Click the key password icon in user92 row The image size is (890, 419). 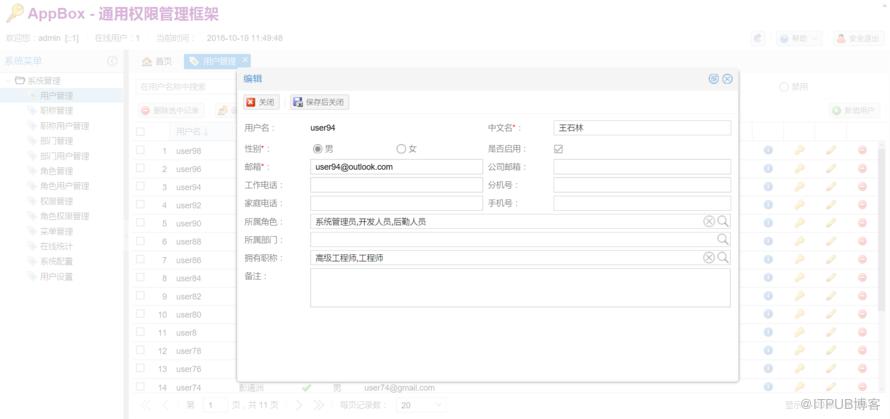click(799, 205)
